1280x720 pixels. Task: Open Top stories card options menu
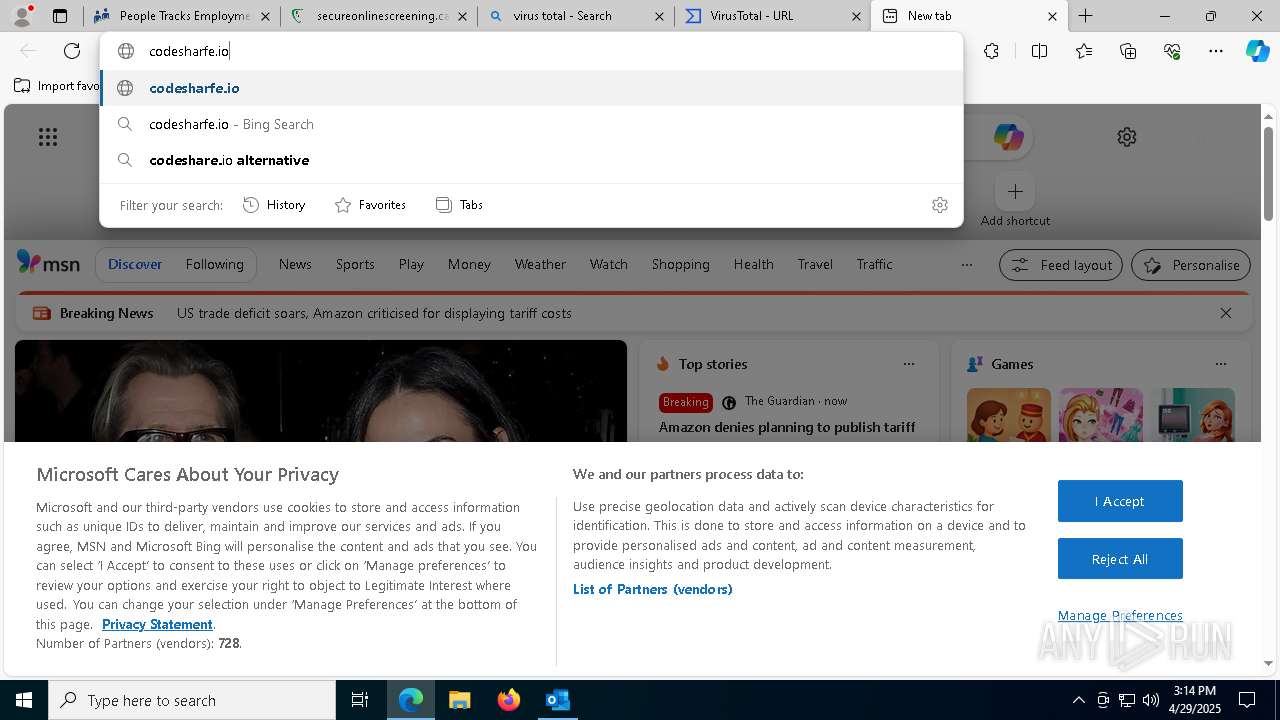pyautogui.click(x=908, y=364)
